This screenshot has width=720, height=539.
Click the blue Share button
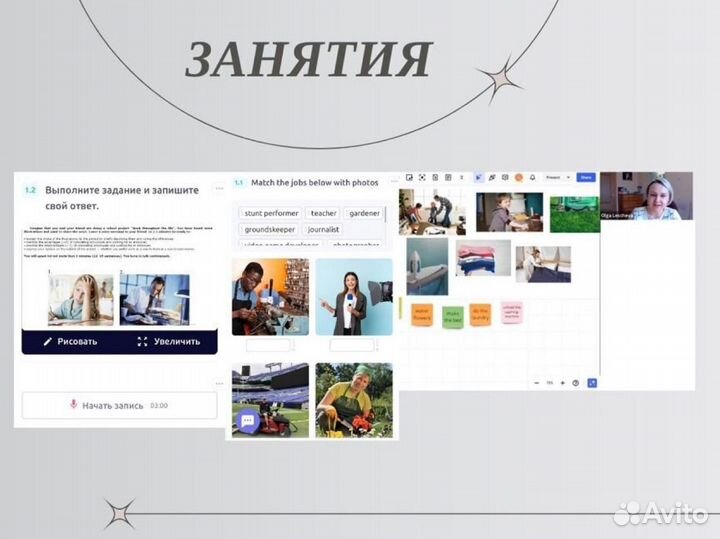(586, 177)
